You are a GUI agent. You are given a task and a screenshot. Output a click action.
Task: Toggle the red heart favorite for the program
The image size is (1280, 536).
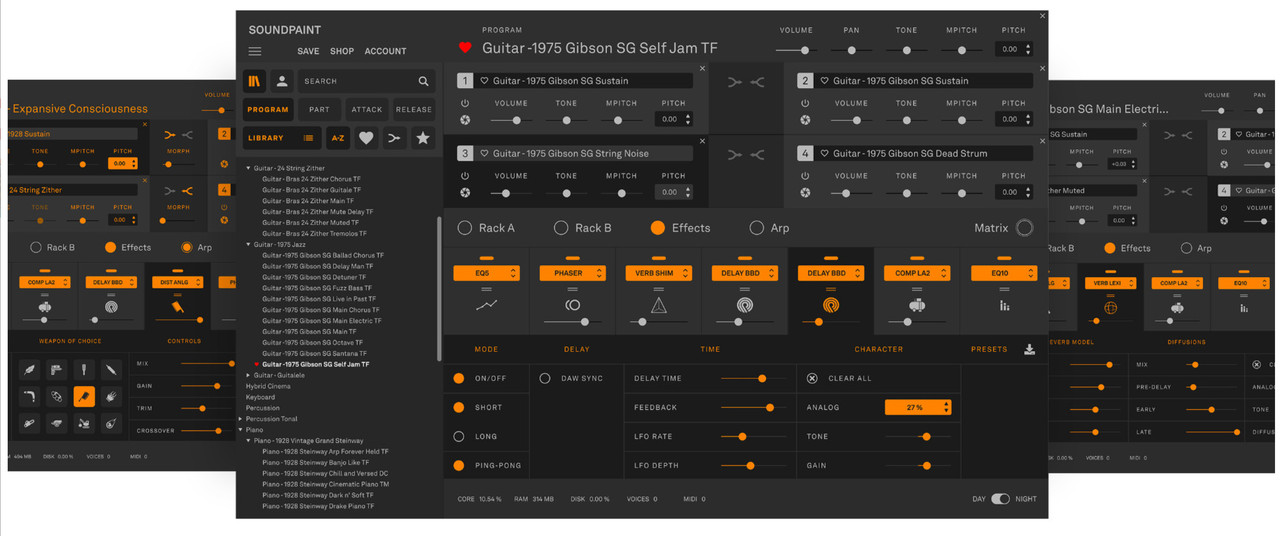pyautogui.click(x=465, y=48)
